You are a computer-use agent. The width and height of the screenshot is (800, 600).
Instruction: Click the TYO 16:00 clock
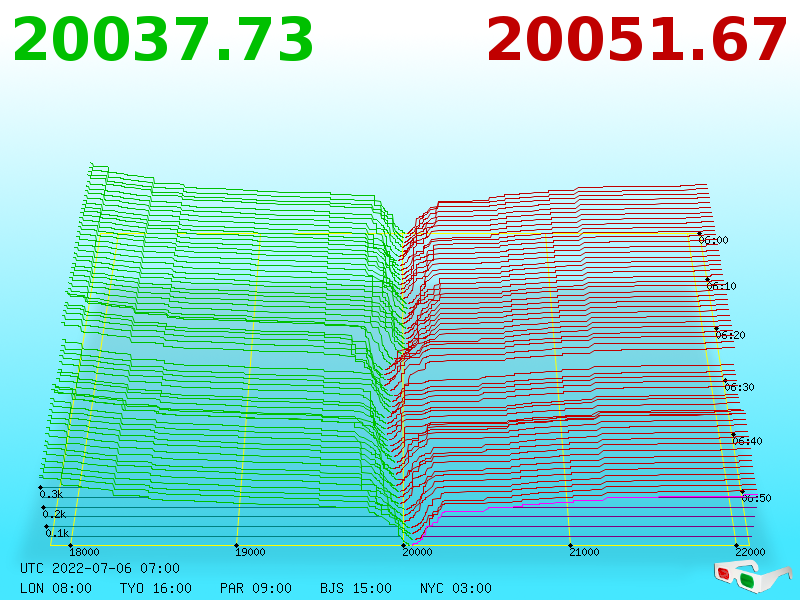click(x=156, y=588)
